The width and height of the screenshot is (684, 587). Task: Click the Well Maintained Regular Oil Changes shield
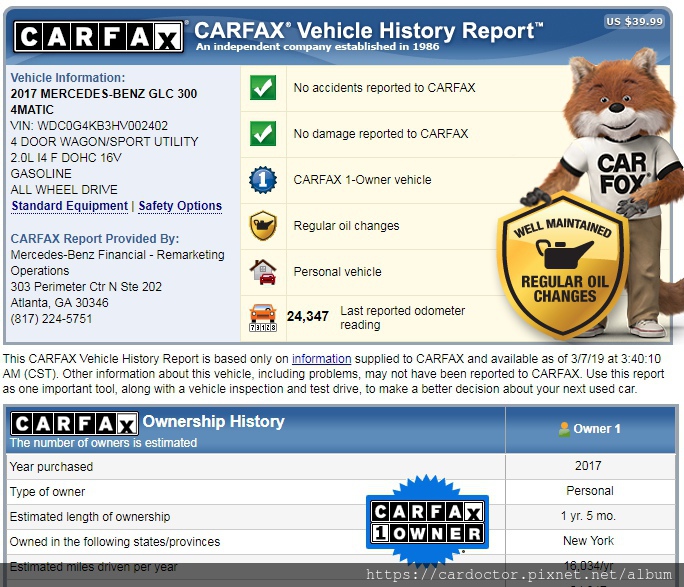(564, 264)
